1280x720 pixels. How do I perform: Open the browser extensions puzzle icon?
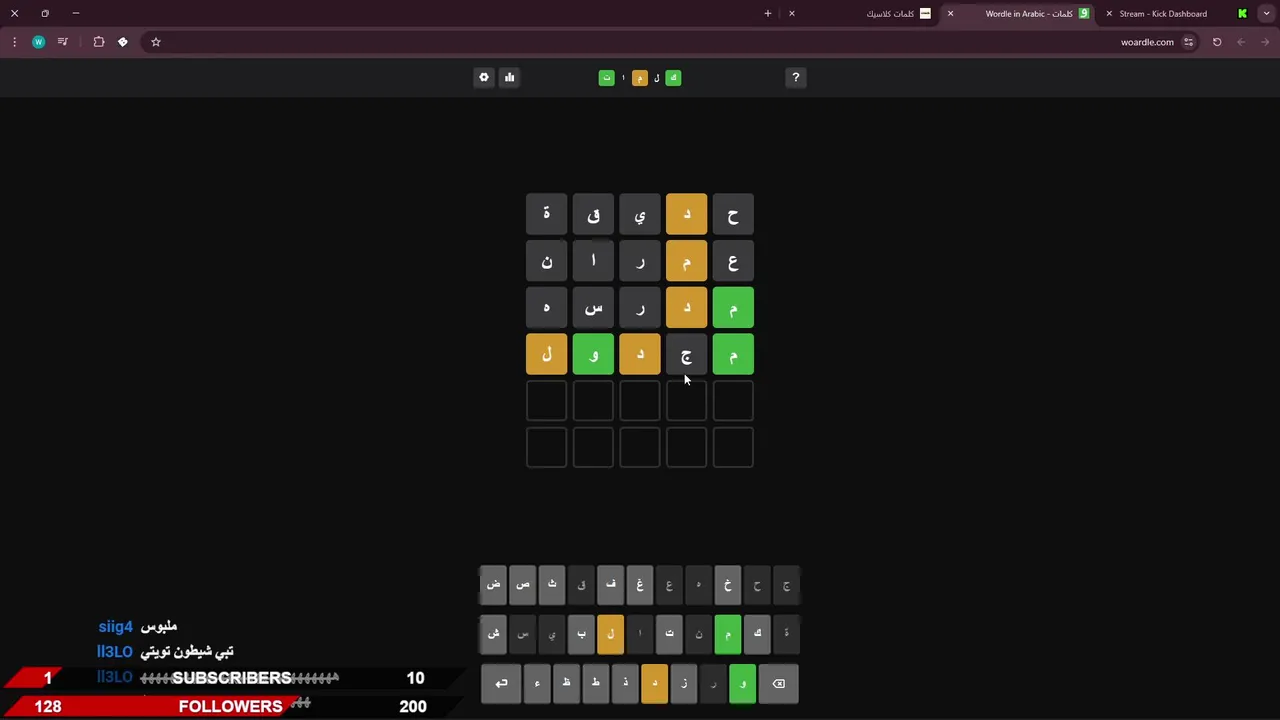pos(99,42)
